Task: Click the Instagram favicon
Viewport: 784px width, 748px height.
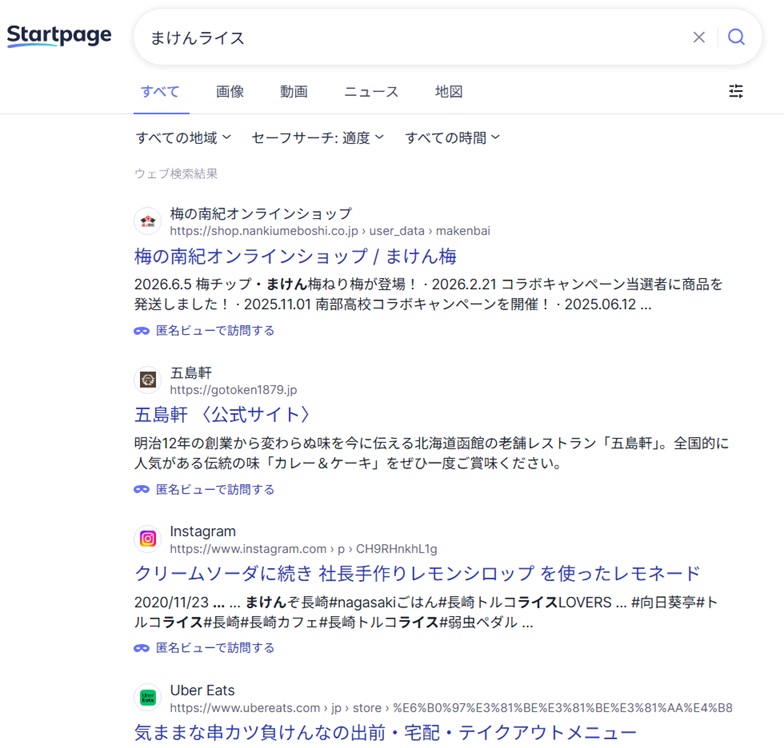Action: pos(148,538)
